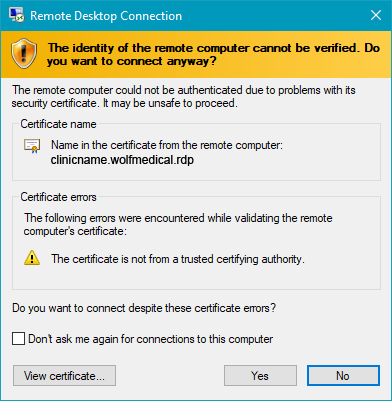The image size is (392, 401).
Task: Click the clinicname.wolfmedical.rdp certificate name
Action: pos(122,160)
